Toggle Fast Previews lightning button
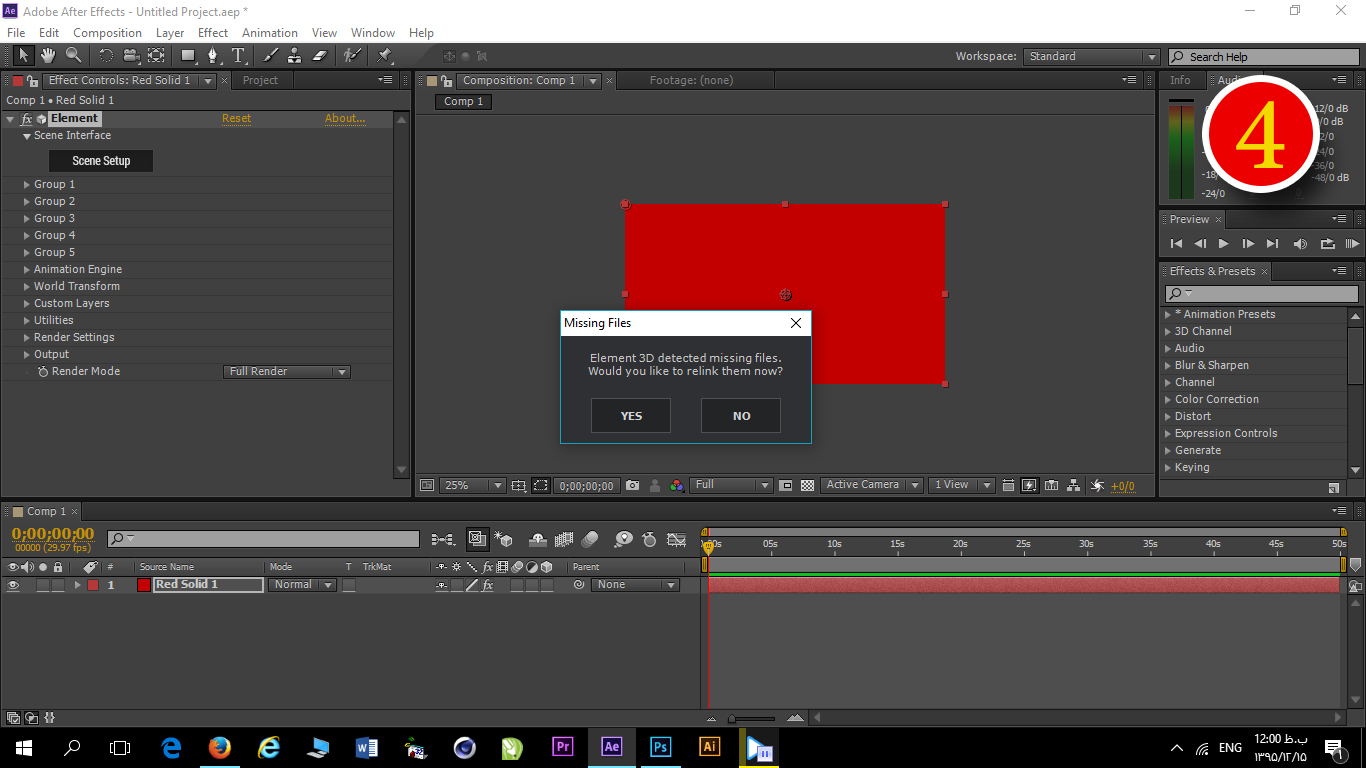Image resolution: width=1366 pixels, height=768 pixels. [1029, 485]
